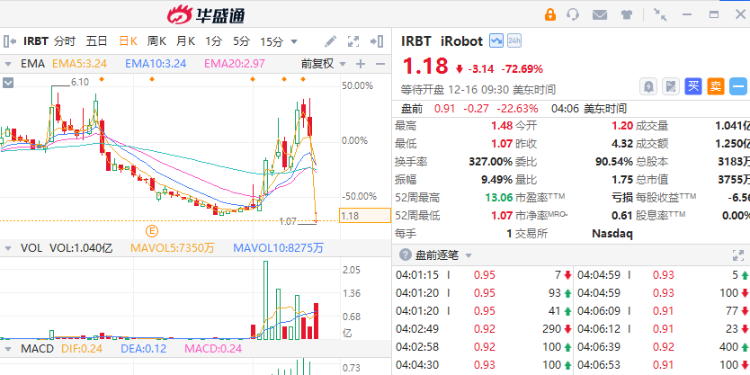The image size is (750, 375).
Task: Click the EMA20:2.97 indicator label
Action: click(234, 64)
